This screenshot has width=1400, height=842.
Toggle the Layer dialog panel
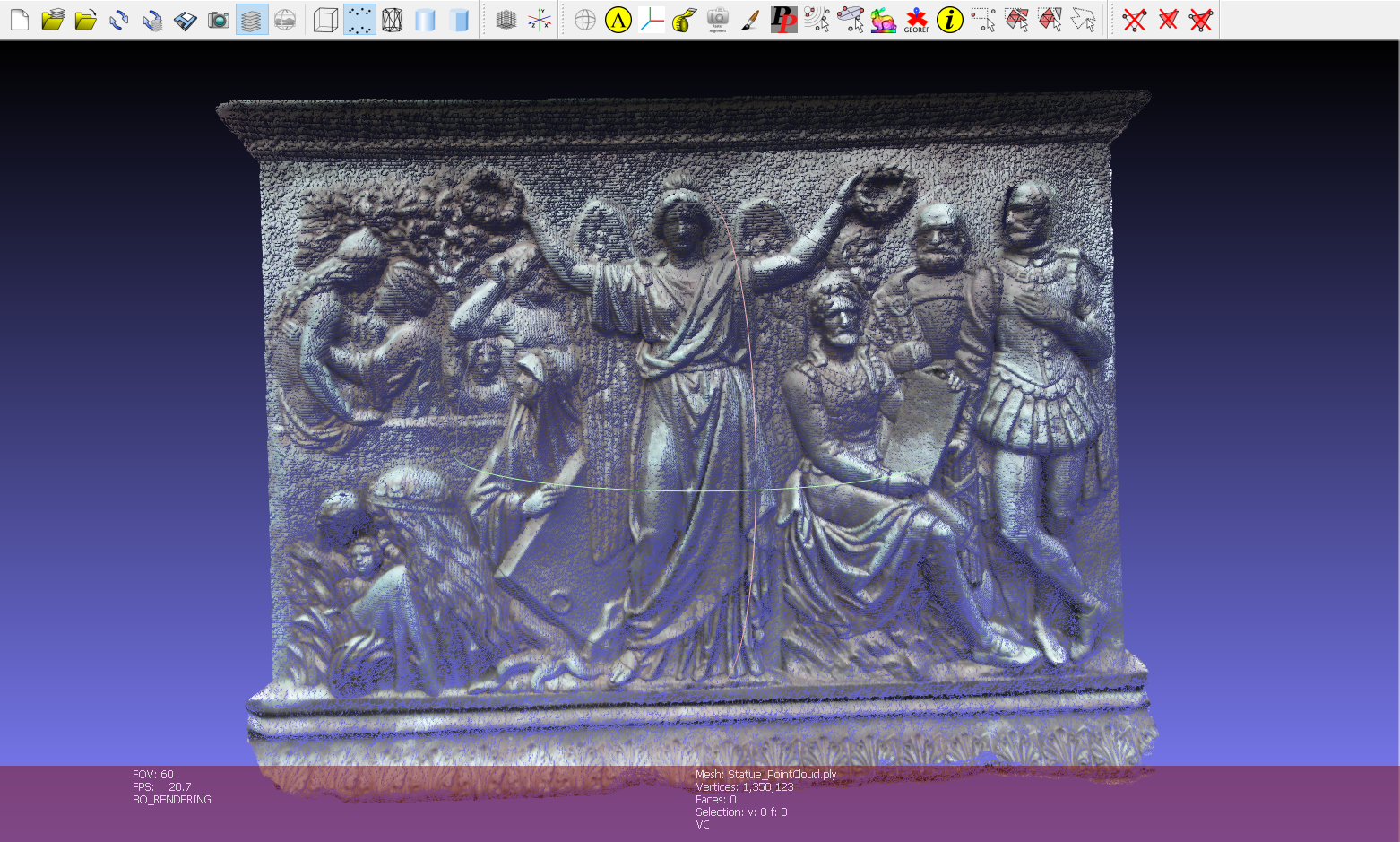(x=252, y=20)
